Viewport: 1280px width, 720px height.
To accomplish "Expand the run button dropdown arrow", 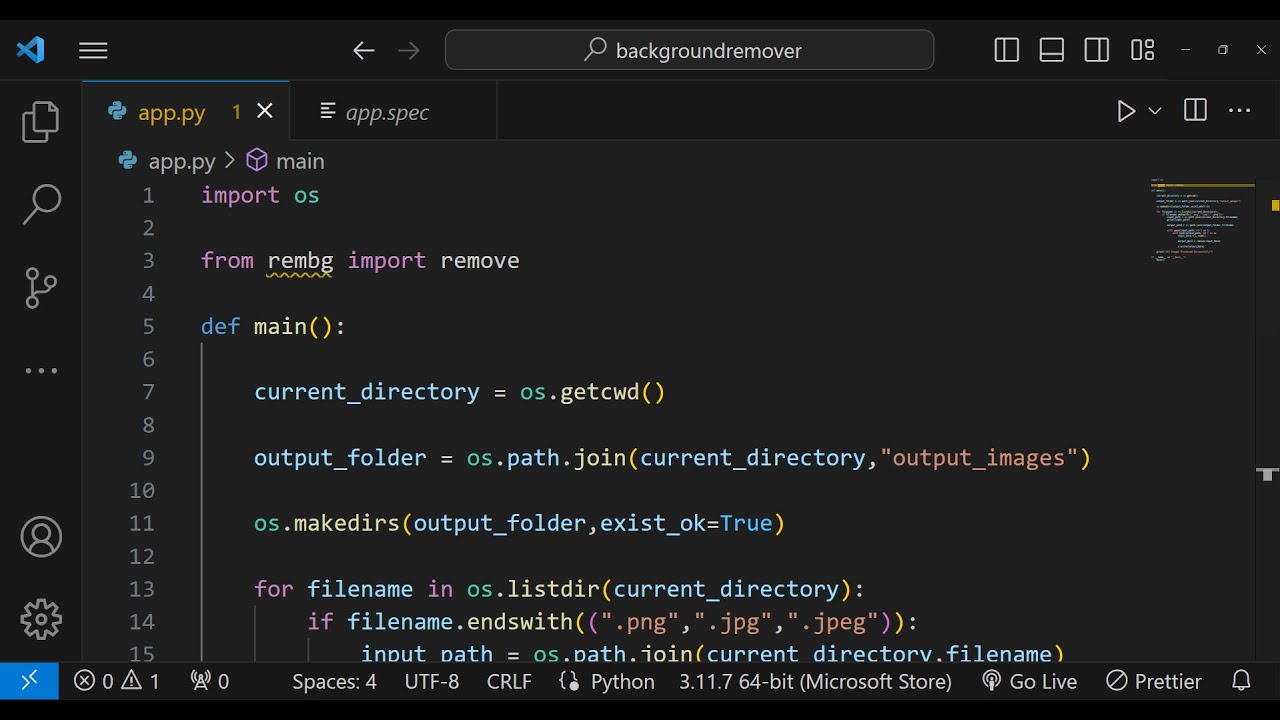I will coord(1155,111).
